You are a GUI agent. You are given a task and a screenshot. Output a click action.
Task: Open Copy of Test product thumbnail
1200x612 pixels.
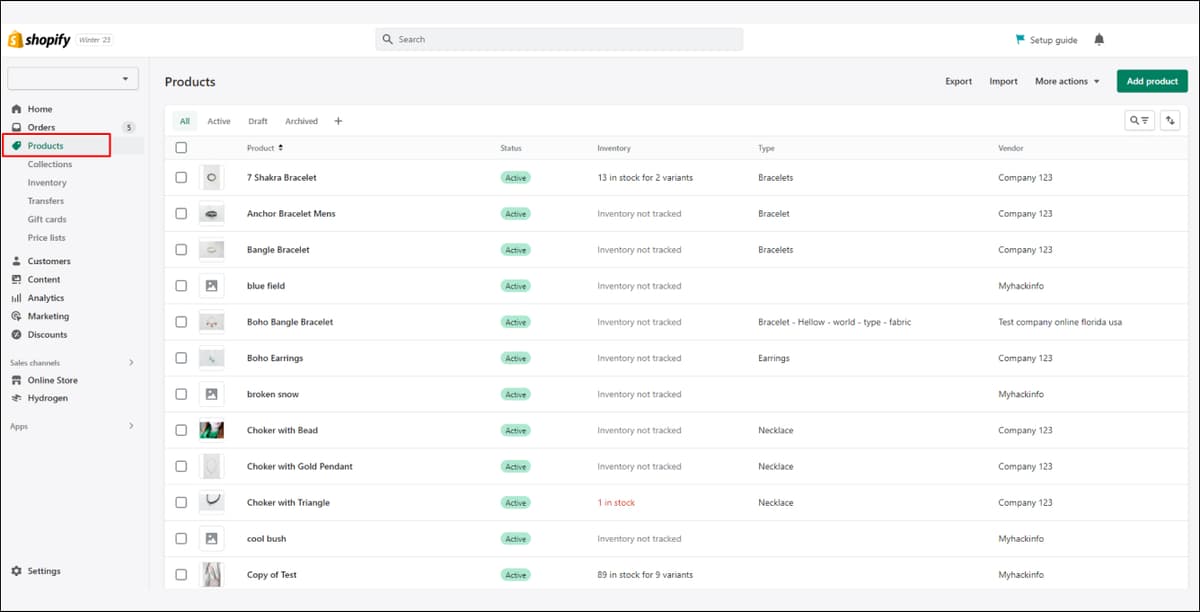(211, 575)
